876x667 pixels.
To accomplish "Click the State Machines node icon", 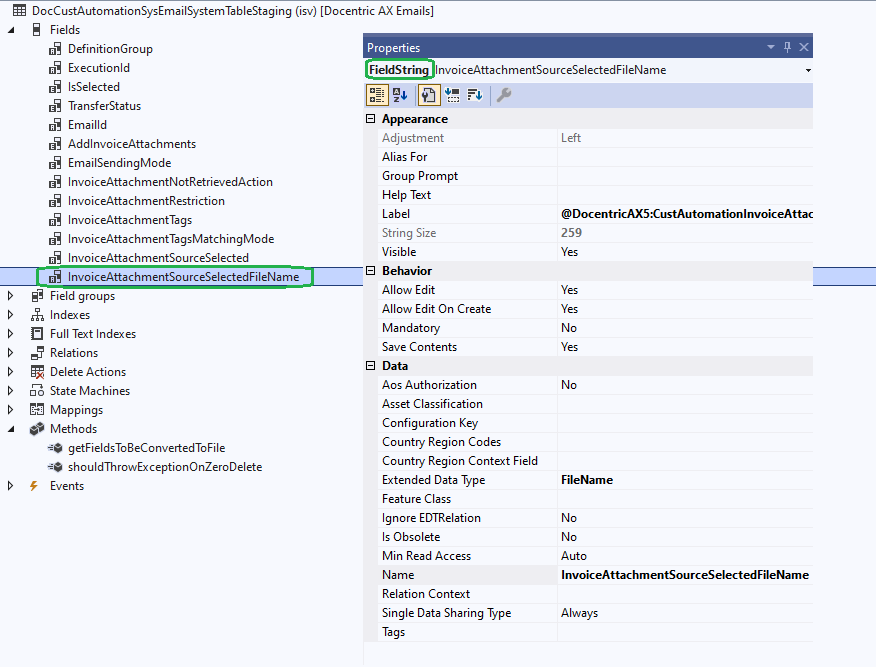I will click(x=36, y=391).
